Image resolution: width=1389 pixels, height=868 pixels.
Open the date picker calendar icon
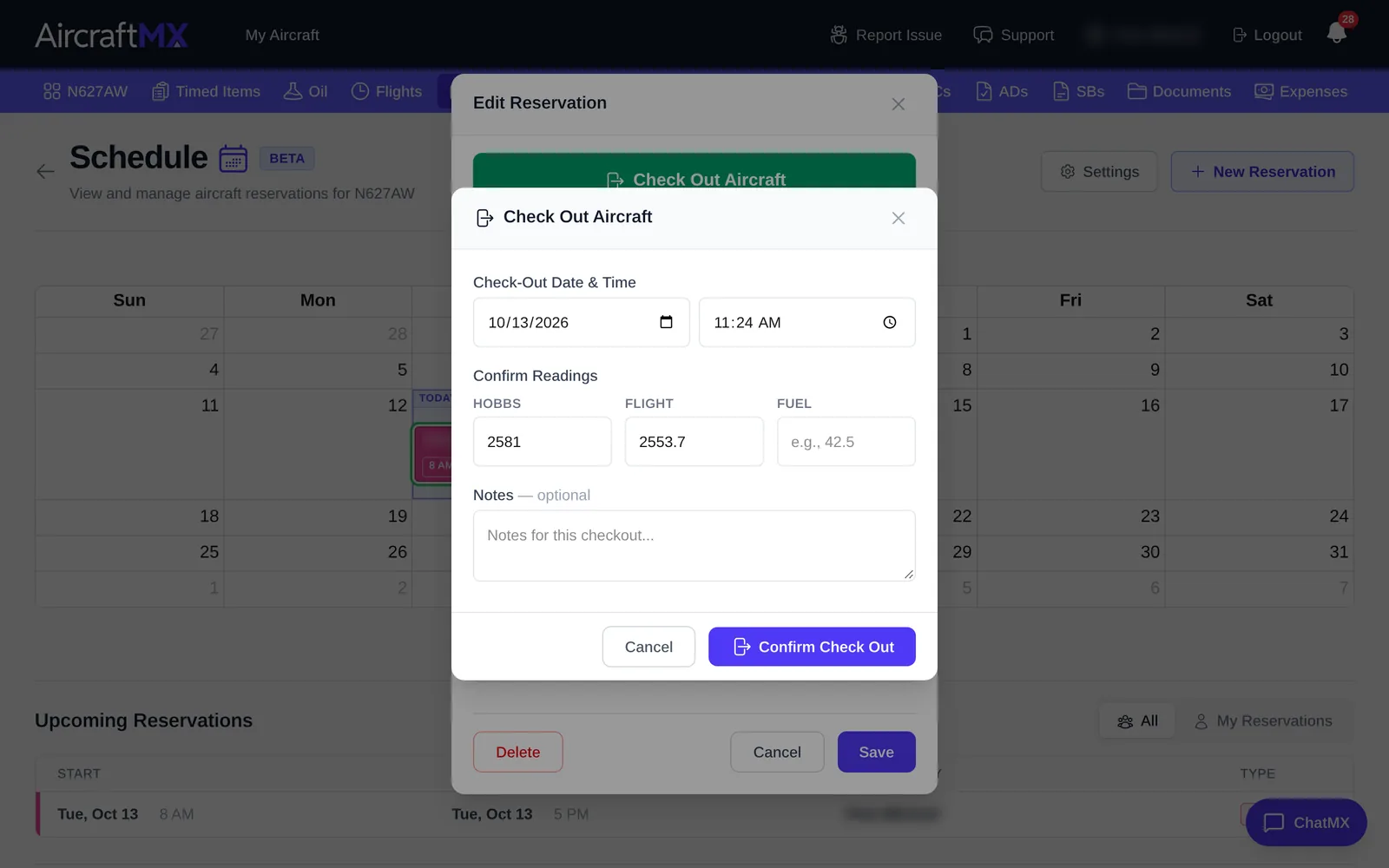coord(666,322)
